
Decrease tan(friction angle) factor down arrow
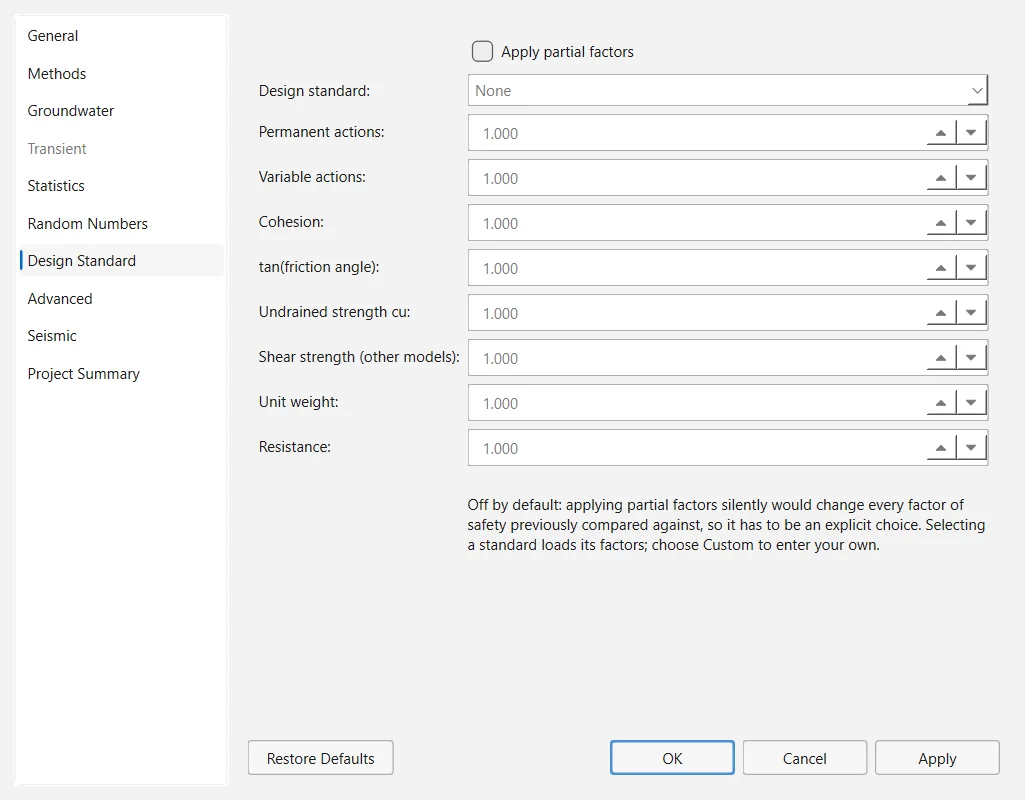point(971,268)
